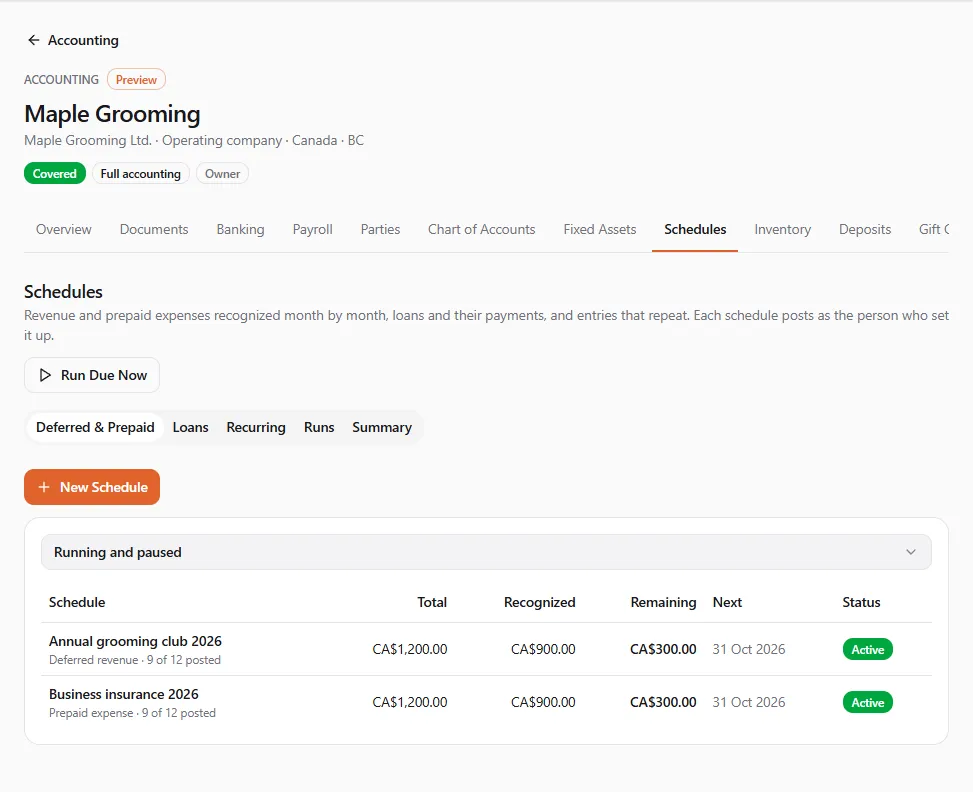Open the Chart of Accounts tab
973x792 pixels.
pos(482,230)
